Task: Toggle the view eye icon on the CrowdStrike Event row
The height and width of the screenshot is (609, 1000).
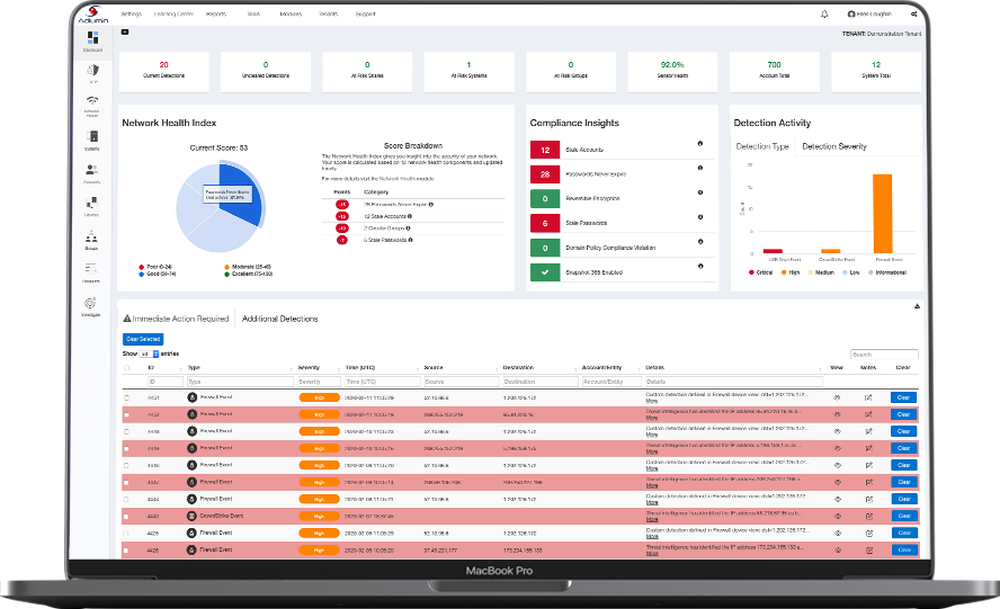Action: click(x=838, y=516)
